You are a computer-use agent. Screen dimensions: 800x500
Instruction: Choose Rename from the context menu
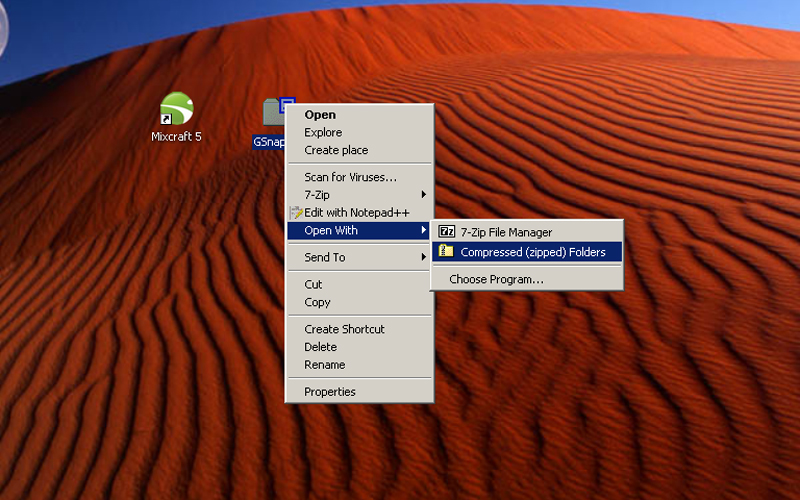tap(359, 365)
